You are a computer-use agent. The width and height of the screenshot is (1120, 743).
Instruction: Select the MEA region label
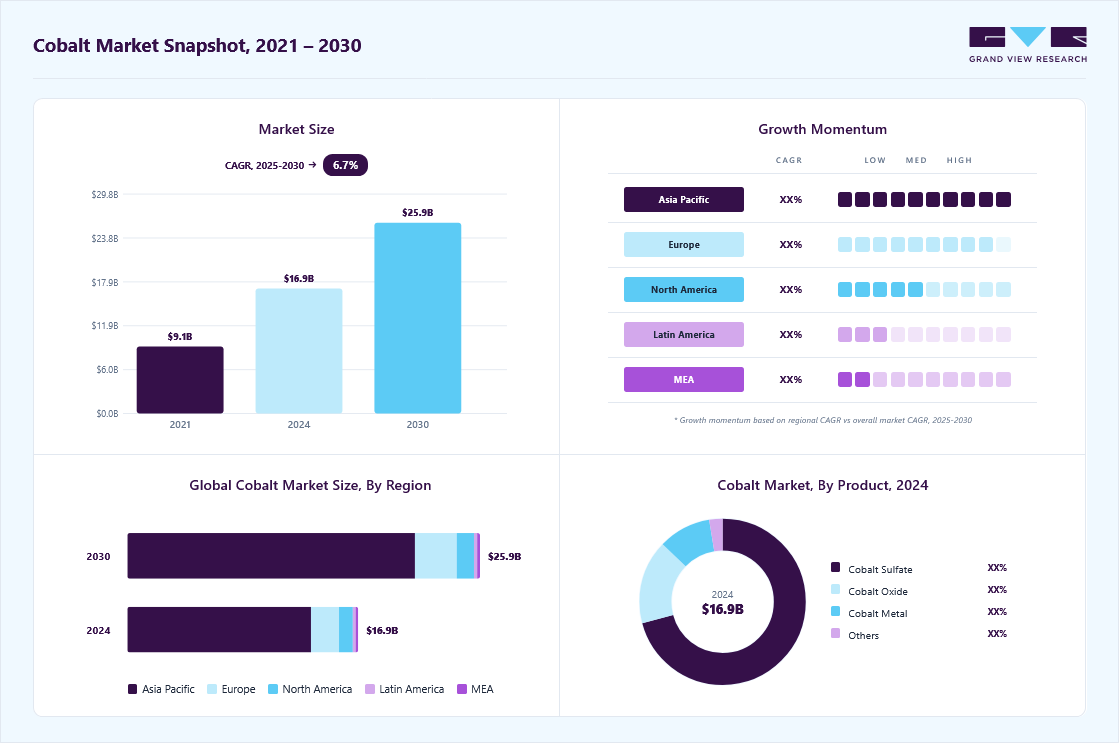point(684,379)
